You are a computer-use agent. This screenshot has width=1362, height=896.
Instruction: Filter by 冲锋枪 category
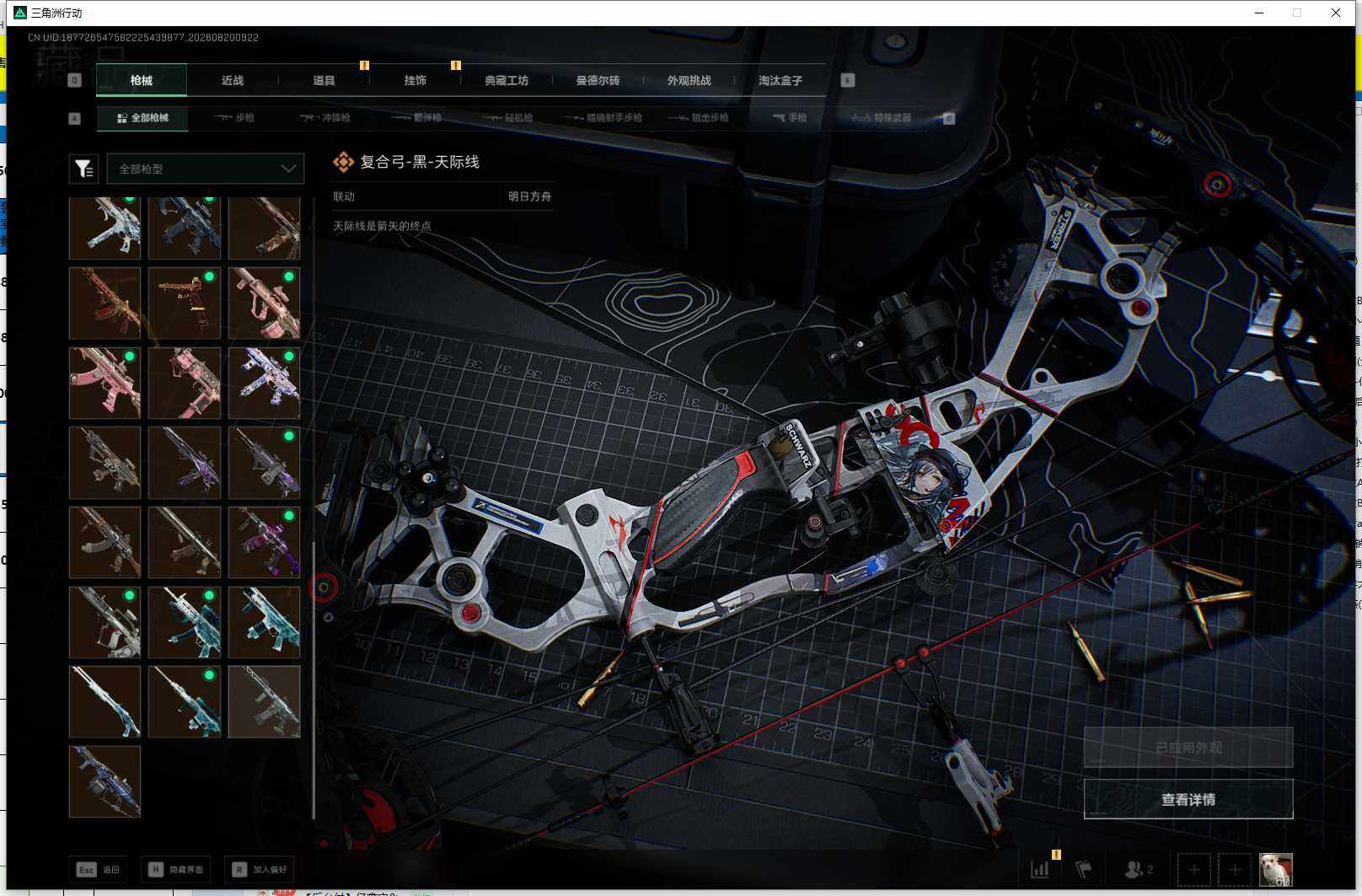tap(325, 118)
